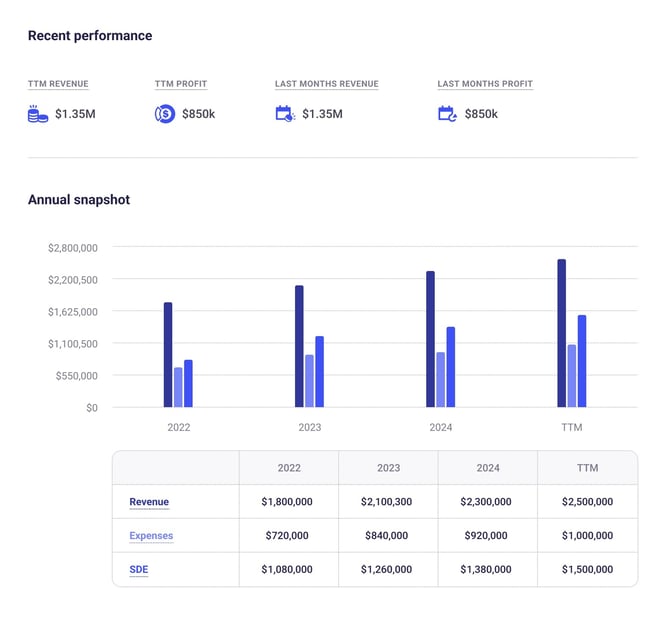The width and height of the screenshot is (670, 617).
Task: Click the Last Months Revenue calendar icon
Action: coord(285,114)
